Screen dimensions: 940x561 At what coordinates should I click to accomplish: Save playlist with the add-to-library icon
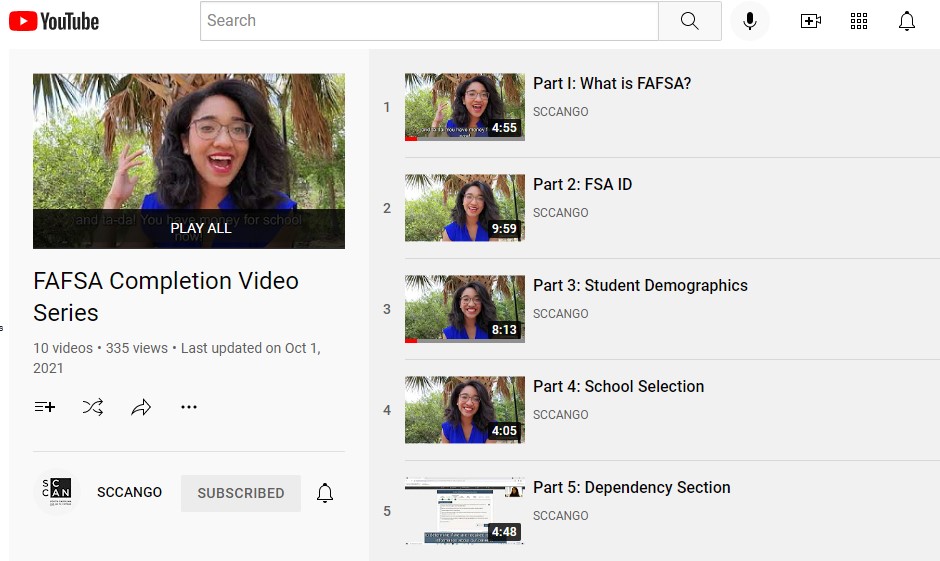point(45,407)
